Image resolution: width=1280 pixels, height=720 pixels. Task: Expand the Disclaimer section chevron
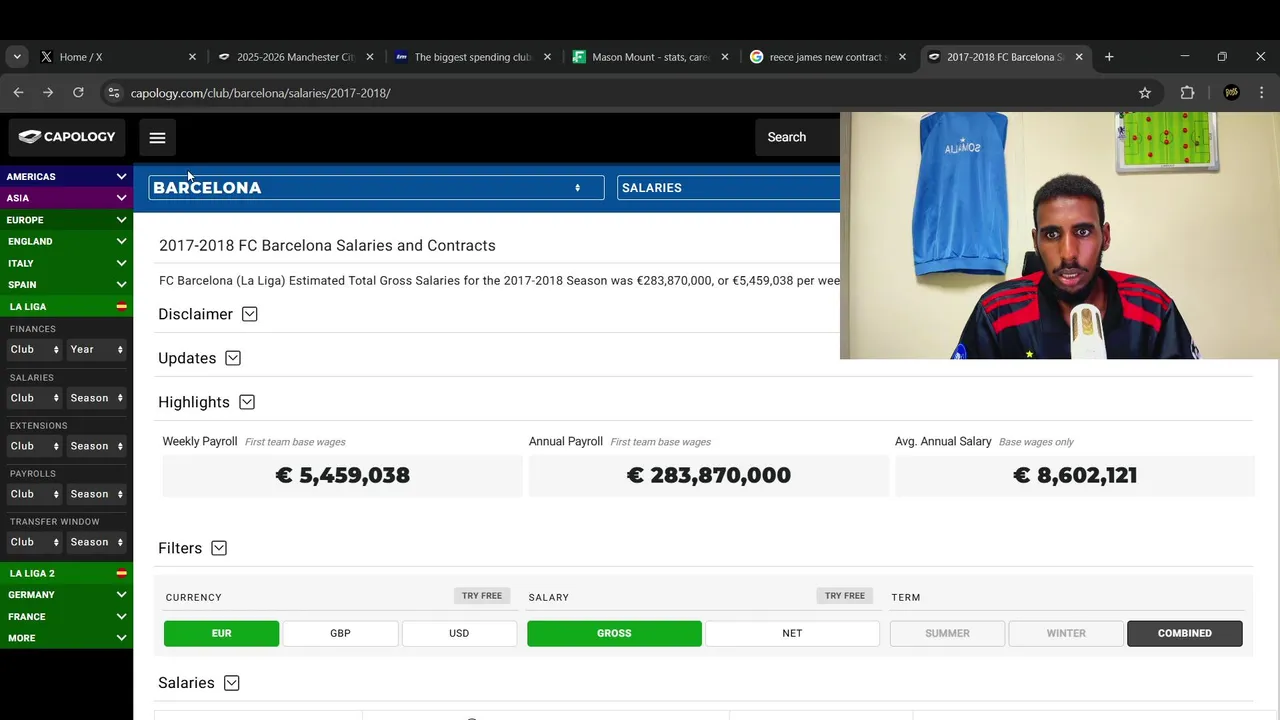click(250, 314)
